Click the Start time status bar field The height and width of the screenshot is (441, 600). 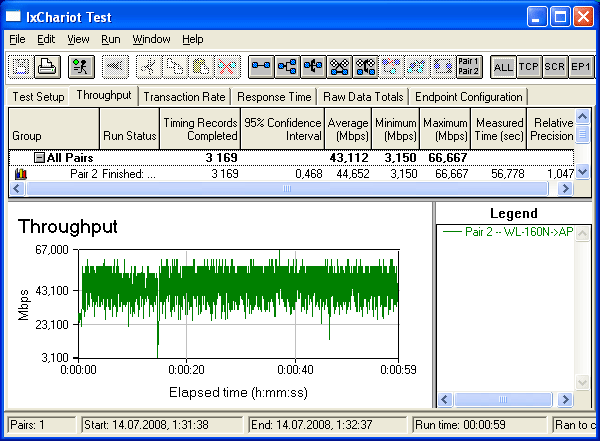click(162, 425)
